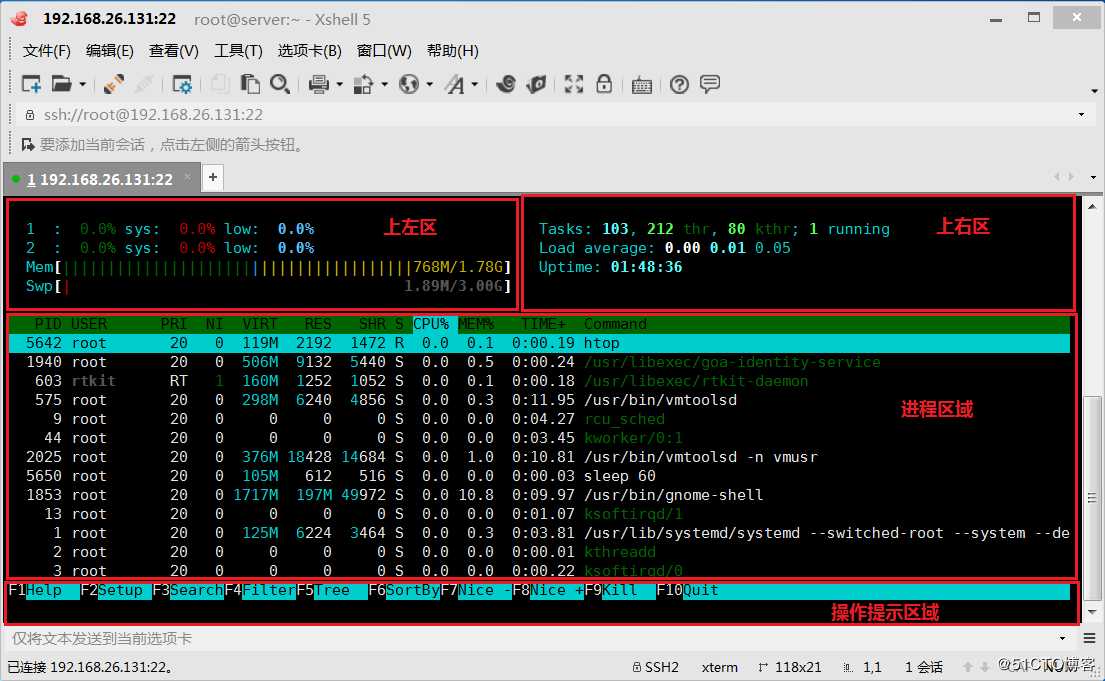This screenshot has width=1105, height=681.
Task: Click F9 Kill in htop footer
Action: [620, 590]
